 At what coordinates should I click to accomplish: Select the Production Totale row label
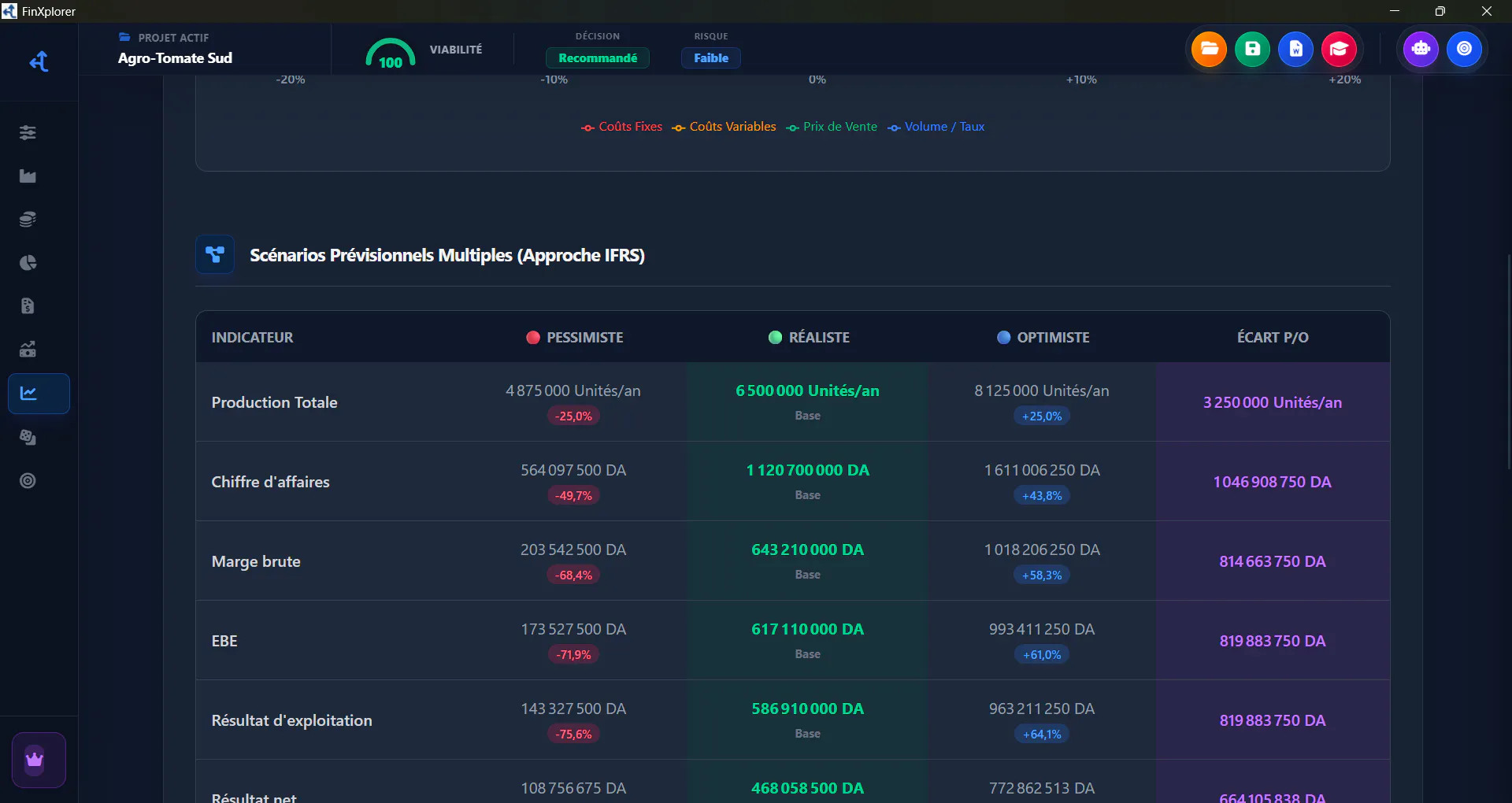click(274, 402)
